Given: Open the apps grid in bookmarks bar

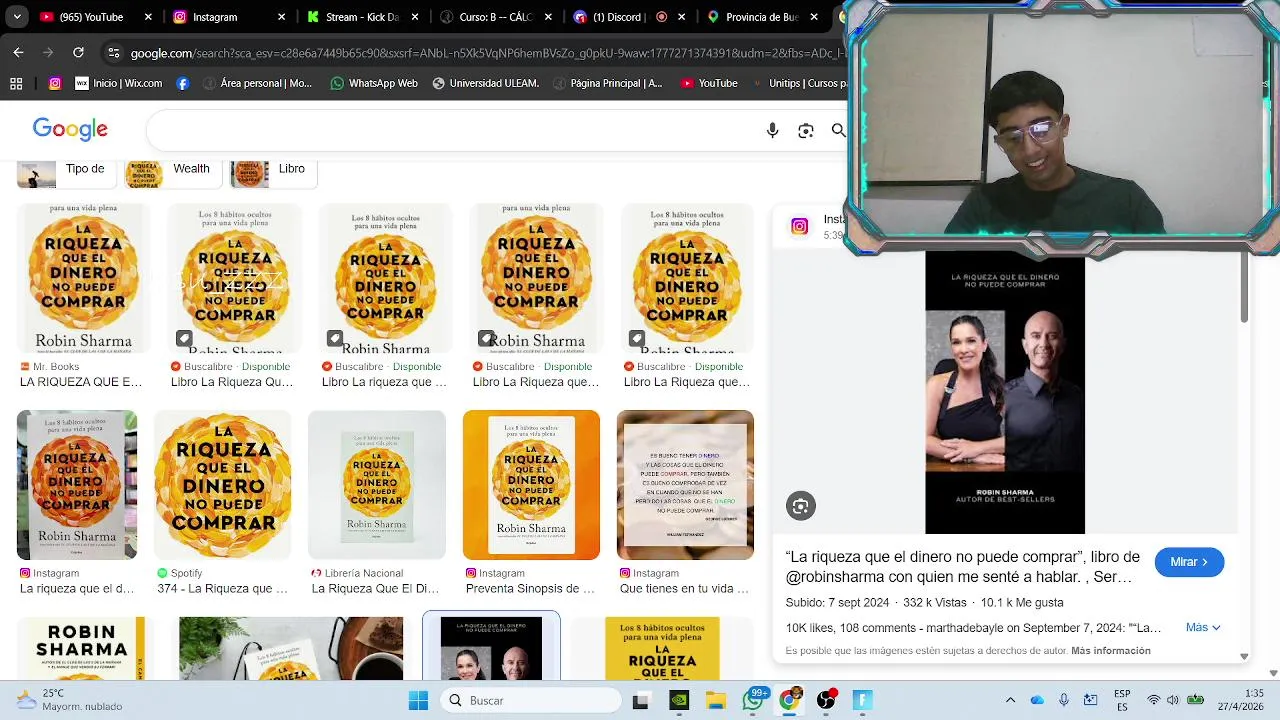Looking at the screenshot, I should [16, 84].
